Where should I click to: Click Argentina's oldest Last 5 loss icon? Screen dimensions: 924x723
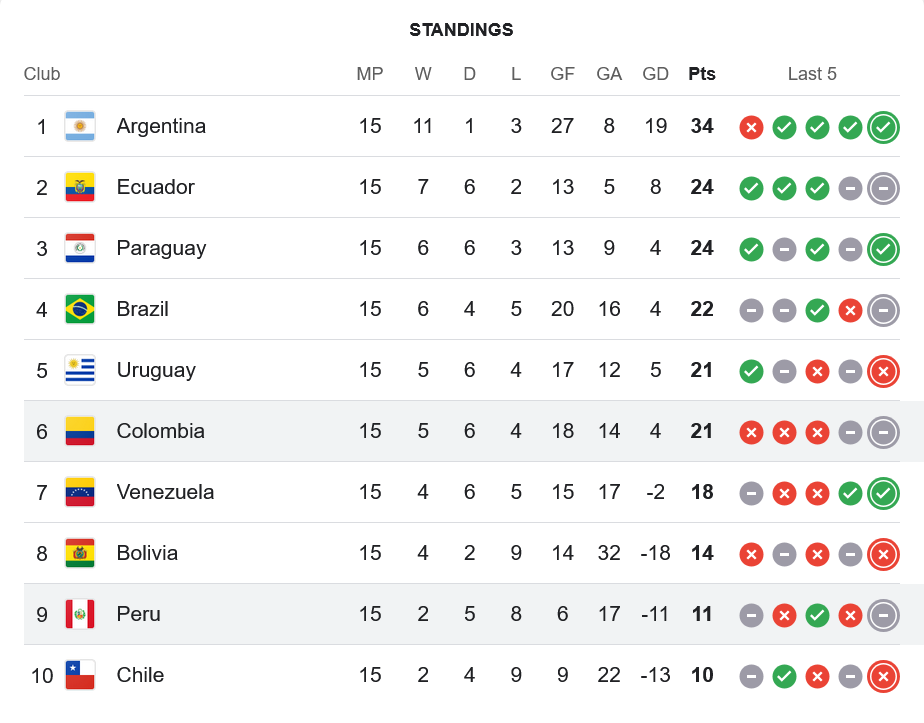(x=751, y=127)
